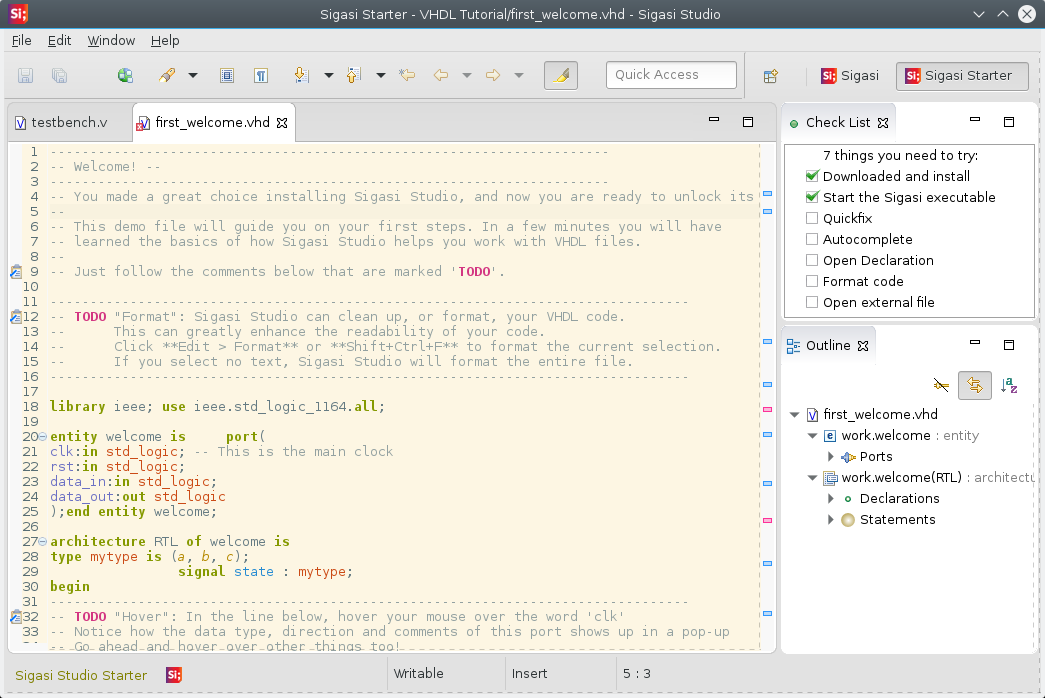Navigate forward with the right arrow icon
The height and width of the screenshot is (698, 1045).
[x=493, y=75]
